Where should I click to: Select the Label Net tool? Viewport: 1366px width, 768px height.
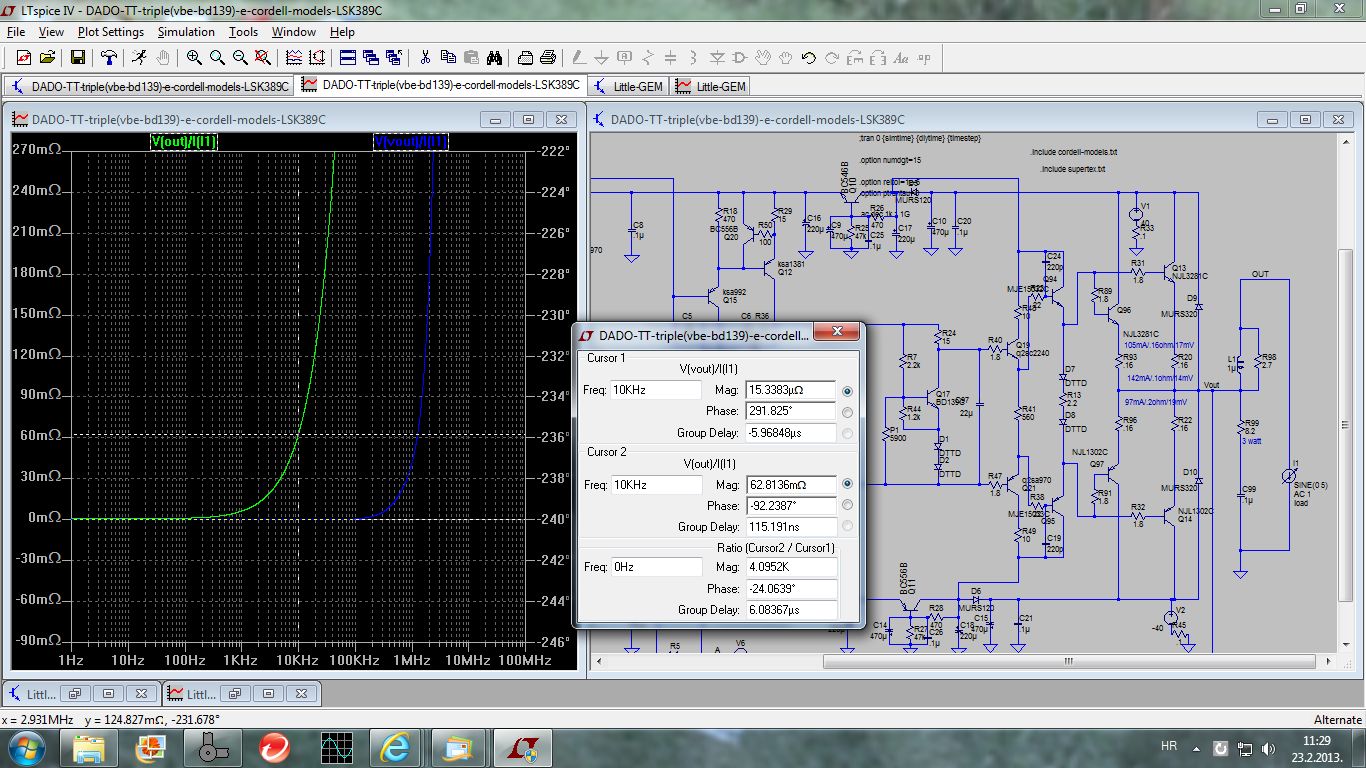(624, 57)
